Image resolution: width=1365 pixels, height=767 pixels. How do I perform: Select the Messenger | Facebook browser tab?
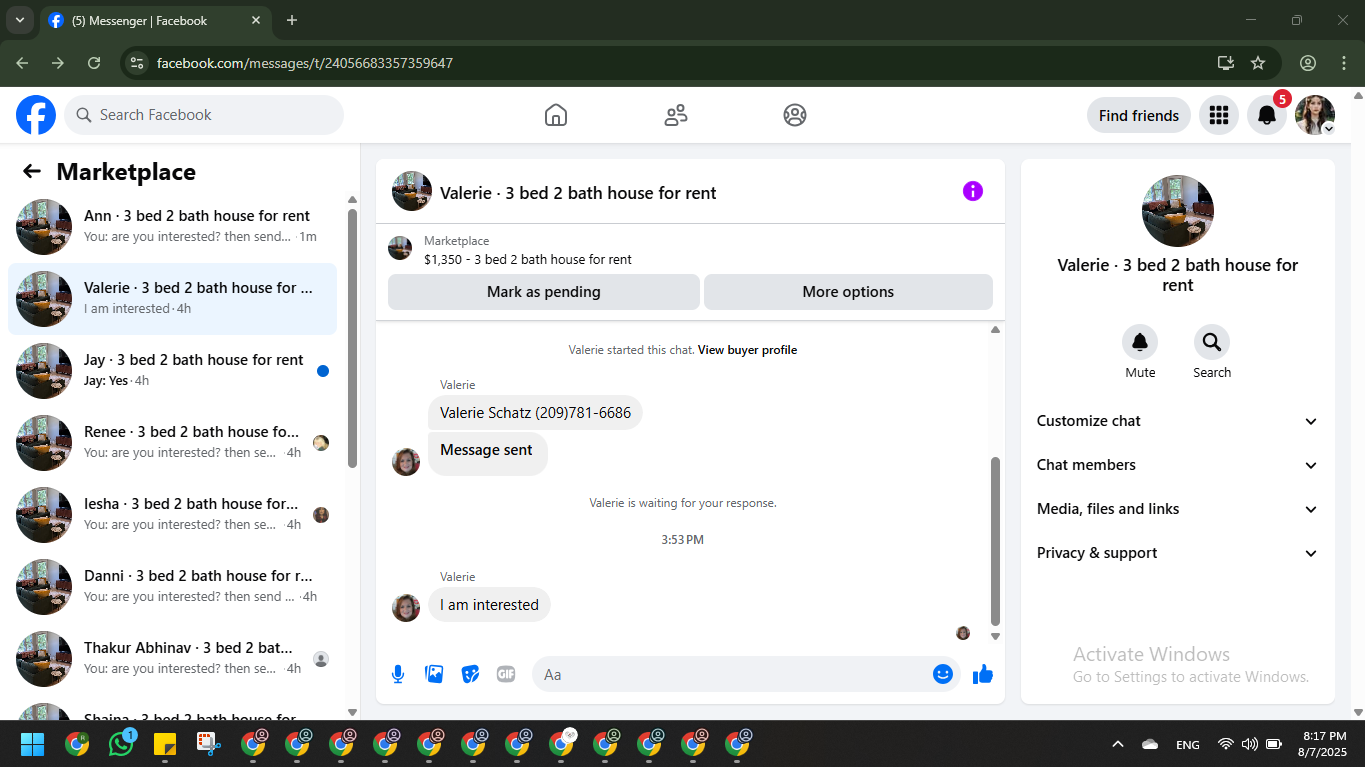pyautogui.click(x=155, y=20)
